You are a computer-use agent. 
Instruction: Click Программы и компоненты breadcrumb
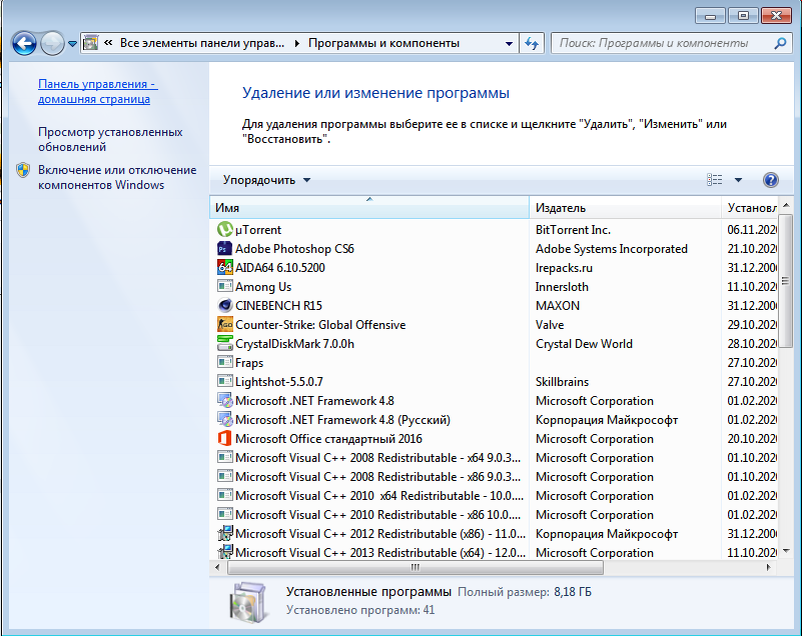click(384, 43)
